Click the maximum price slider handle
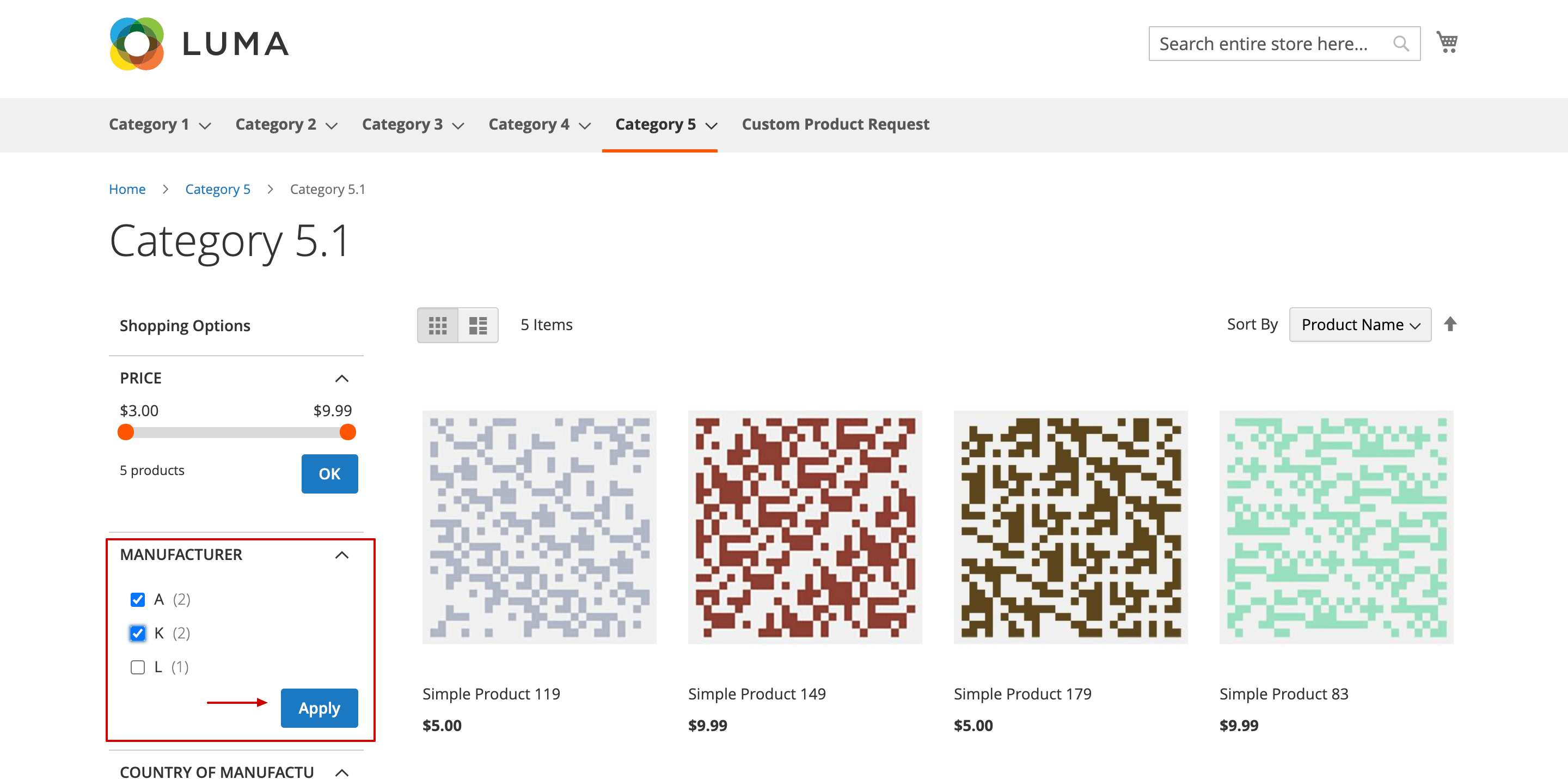The image size is (1568, 779). pos(347,433)
